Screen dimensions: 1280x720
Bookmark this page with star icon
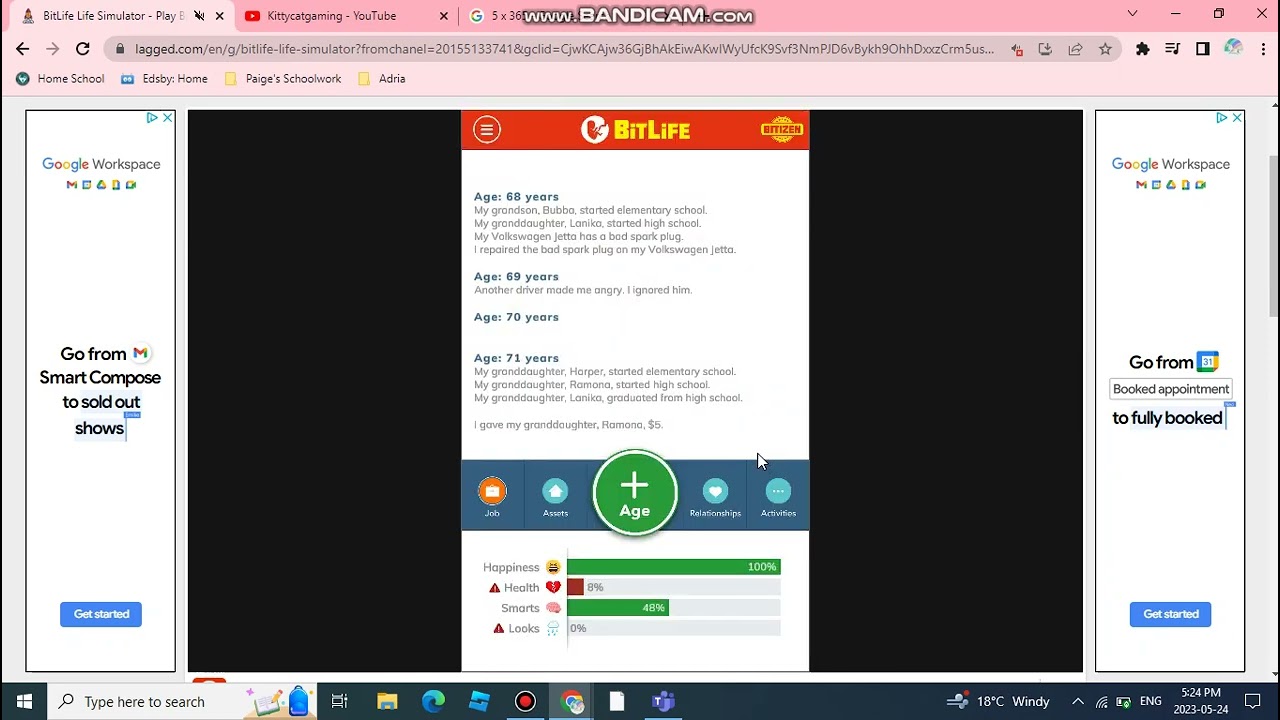tap(1105, 49)
